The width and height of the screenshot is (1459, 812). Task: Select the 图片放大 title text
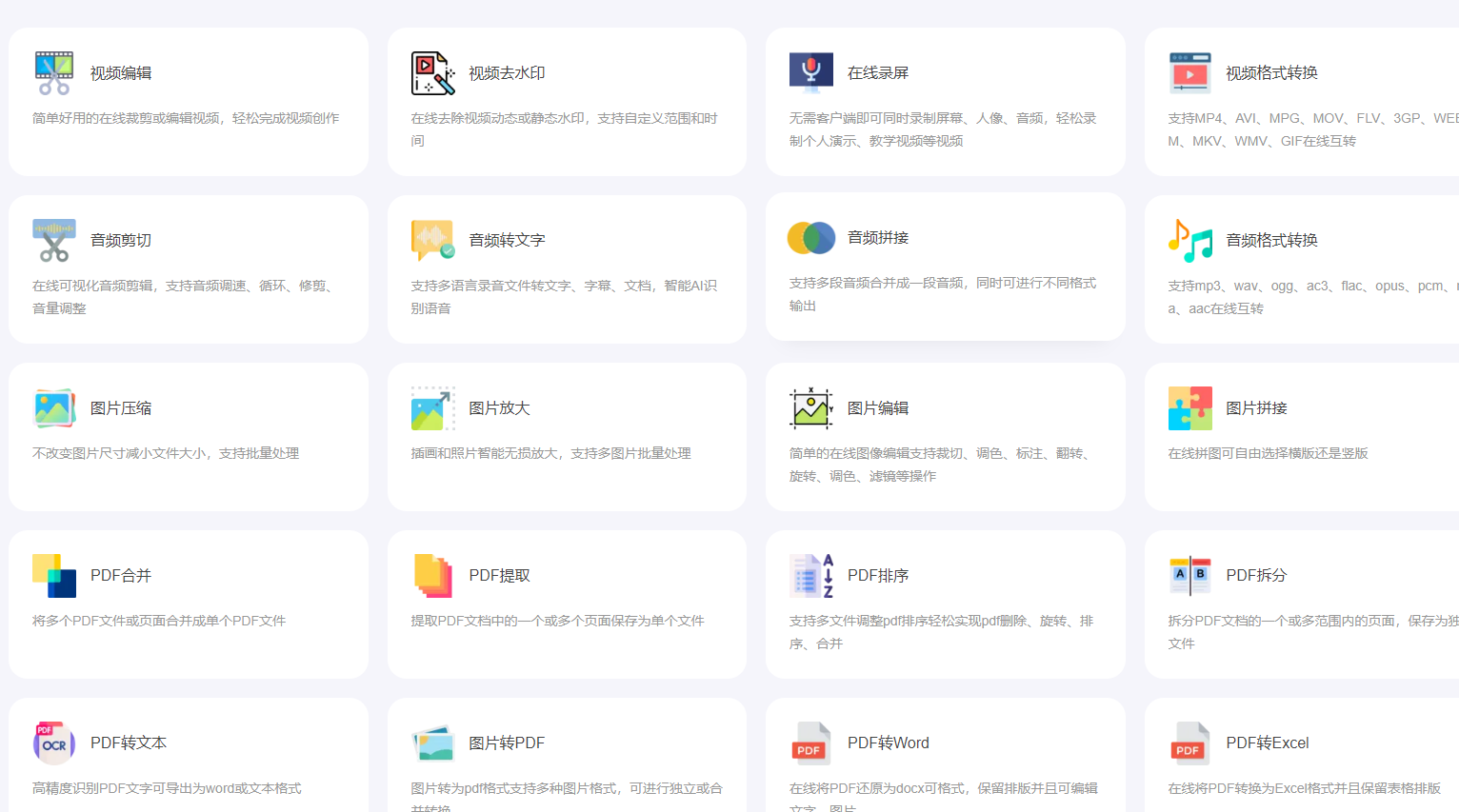tap(500, 408)
